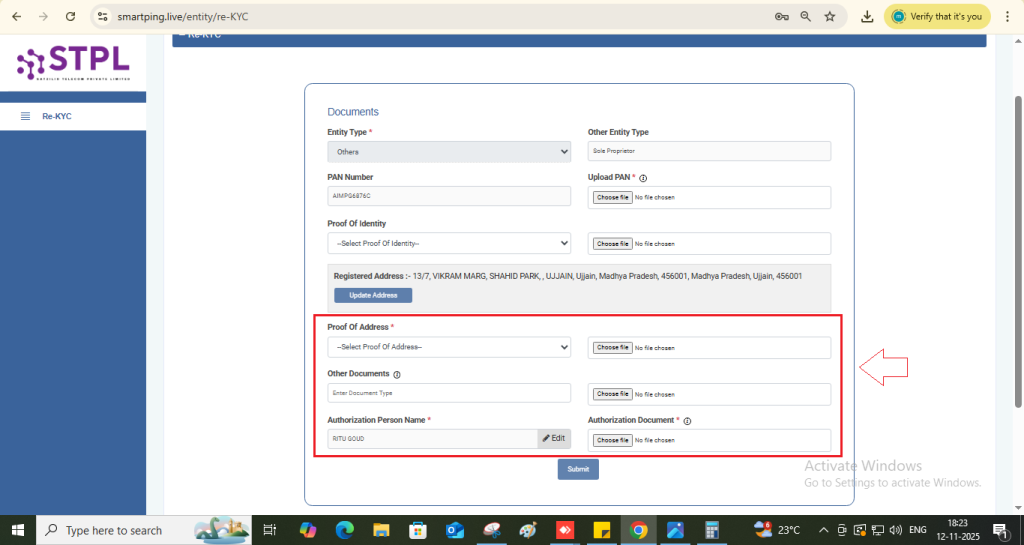Open Chrome downloads icon
The image size is (1024, 545).
point(867,17)
